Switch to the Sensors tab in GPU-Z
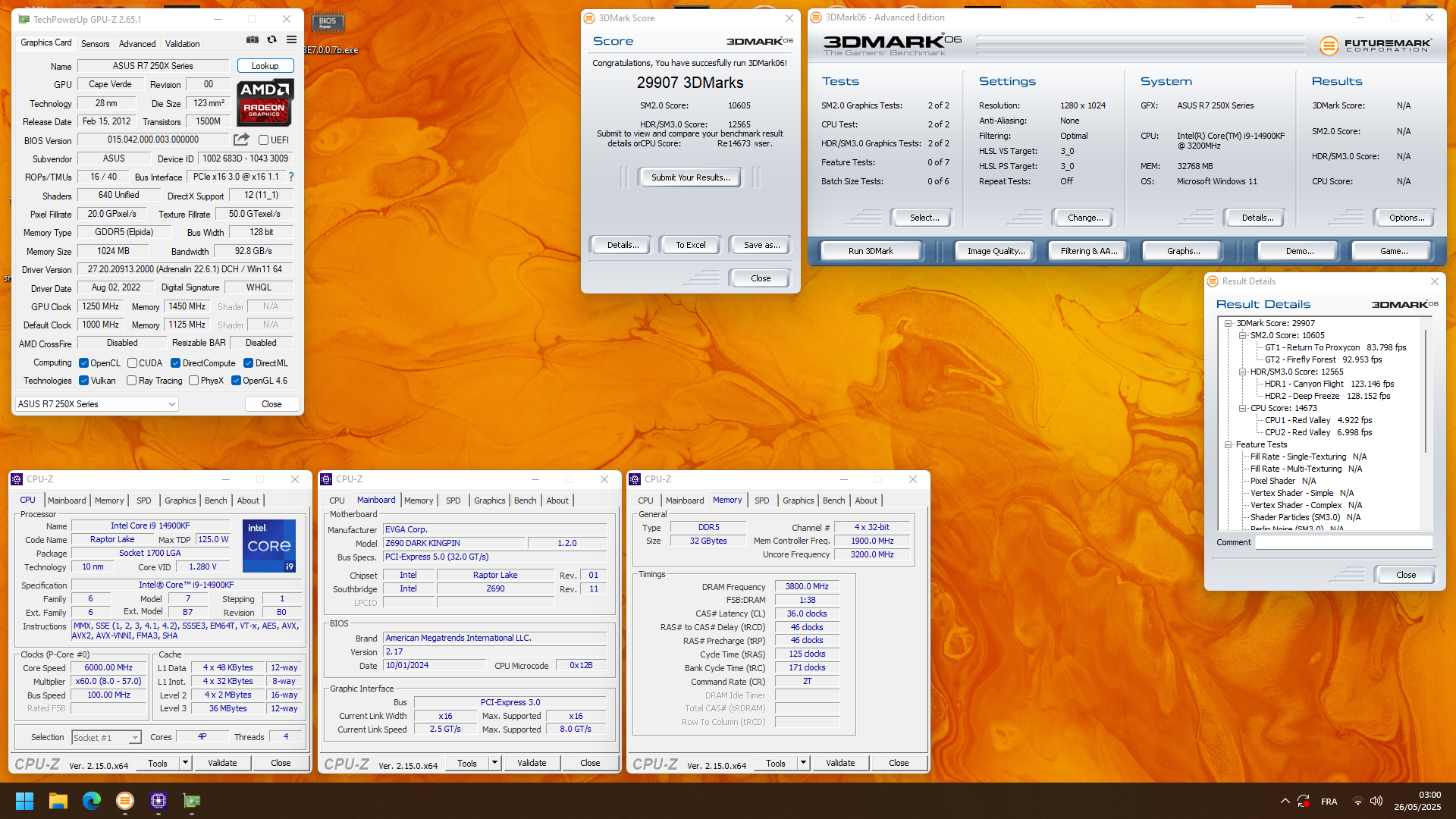1456x819 pixels. (x=96, y=44)
